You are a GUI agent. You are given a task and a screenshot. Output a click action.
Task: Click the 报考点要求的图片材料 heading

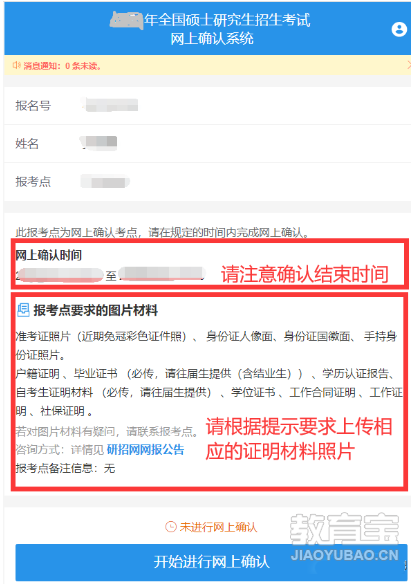pyautogui.click(x=96, y=310)
